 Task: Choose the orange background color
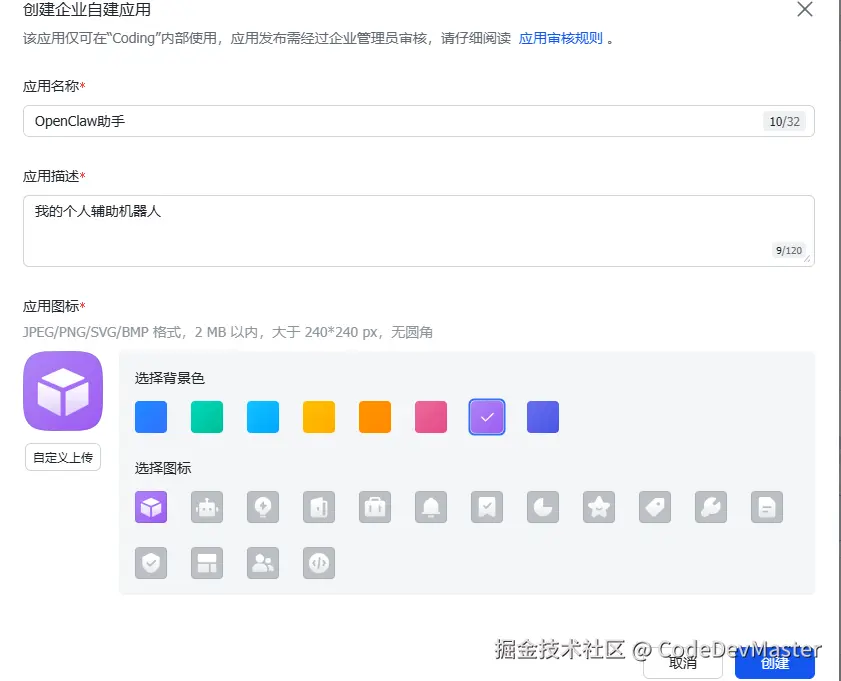375,417
